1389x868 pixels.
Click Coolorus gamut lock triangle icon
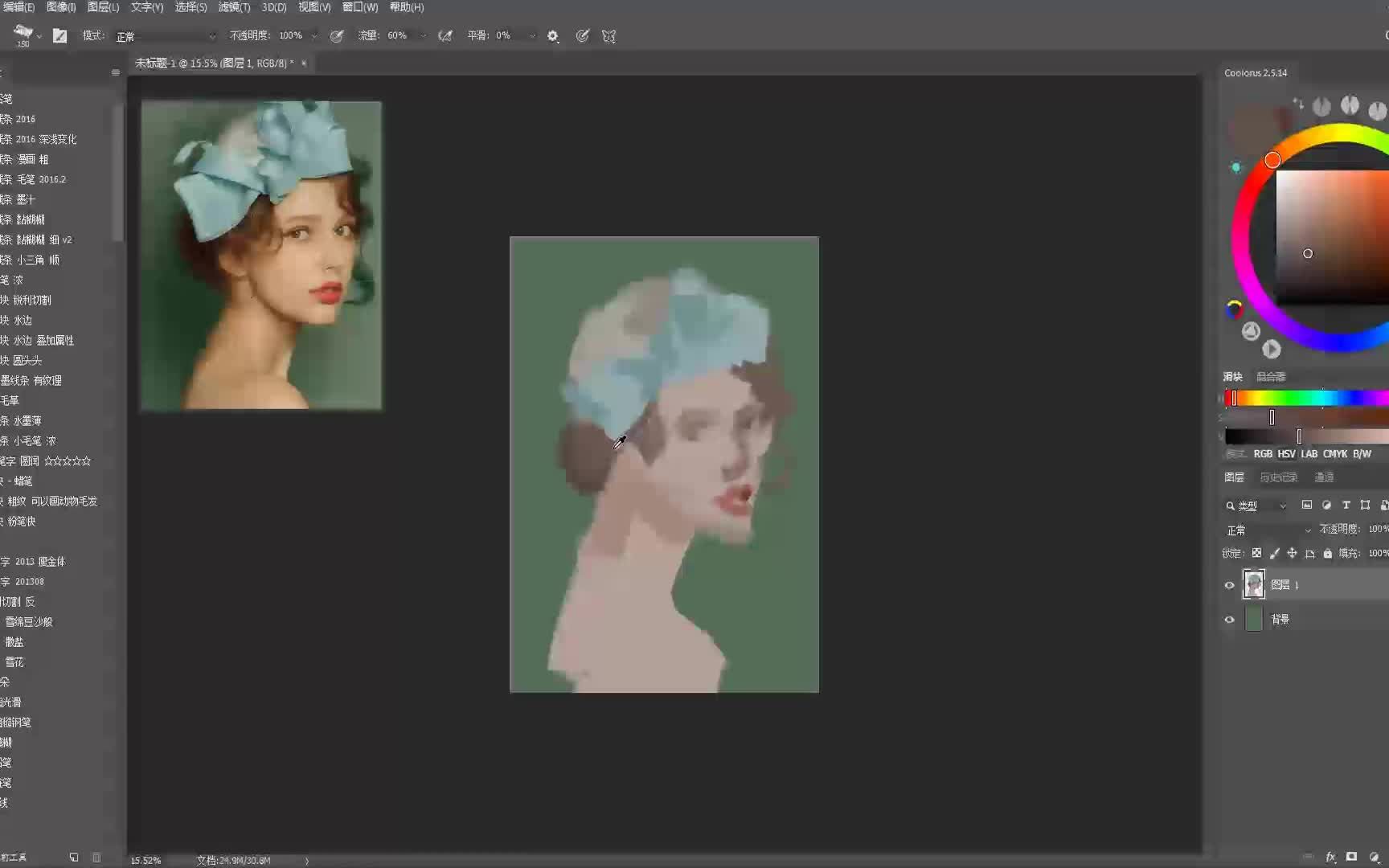[x=1251, y=331]
